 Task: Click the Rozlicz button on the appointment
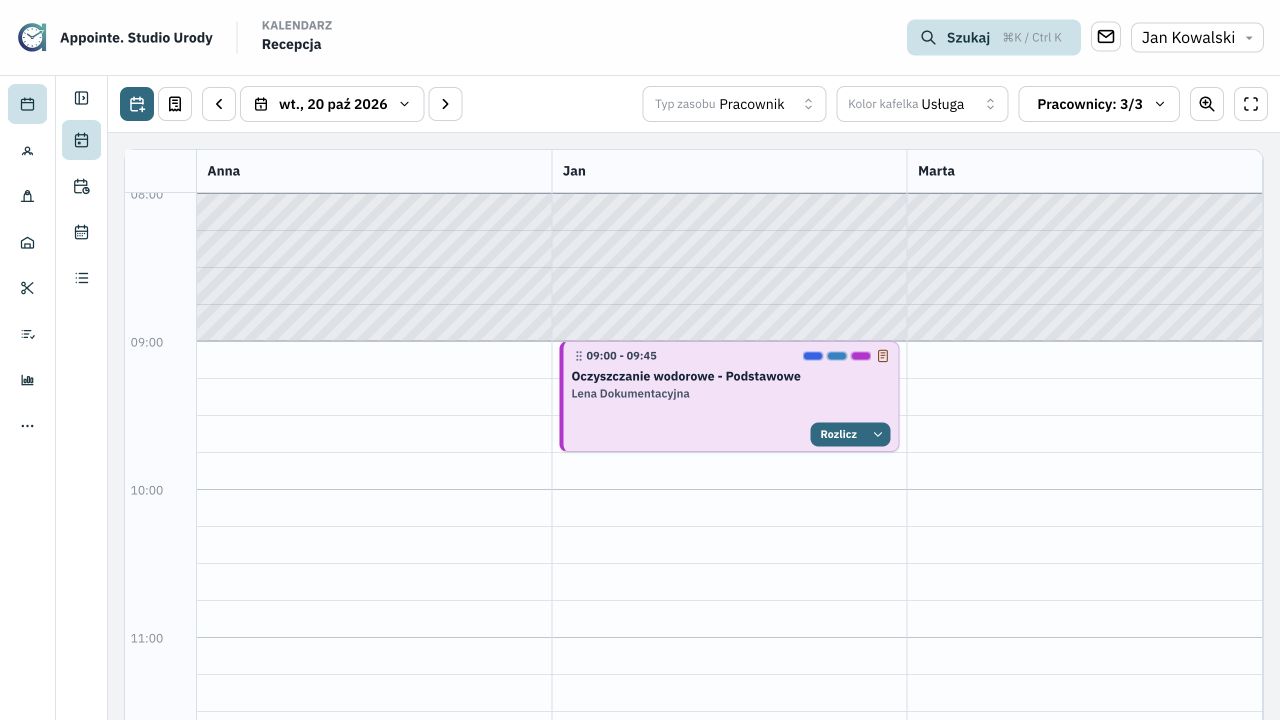tap(838, 434)
